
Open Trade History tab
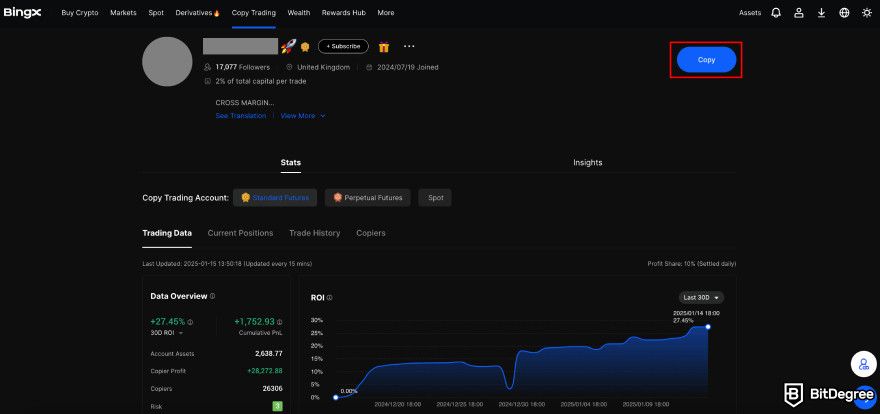point(314,233)
